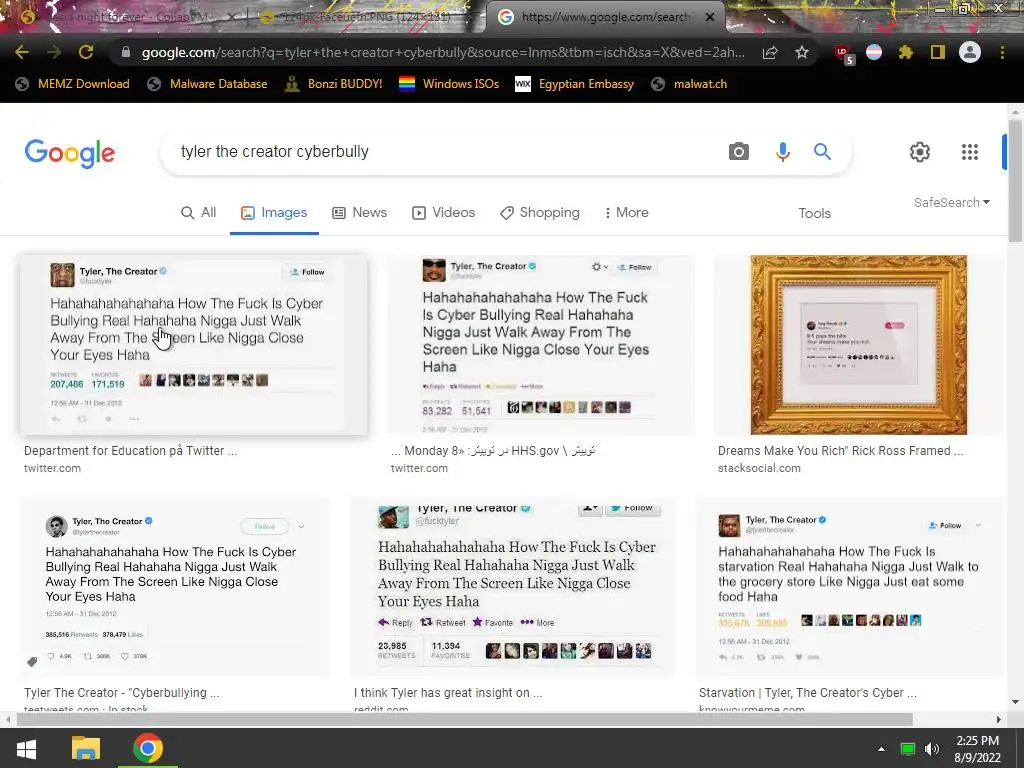Open the Chrome three-dot menu
Screen dimensions: 1024x768
[1002, 52]
